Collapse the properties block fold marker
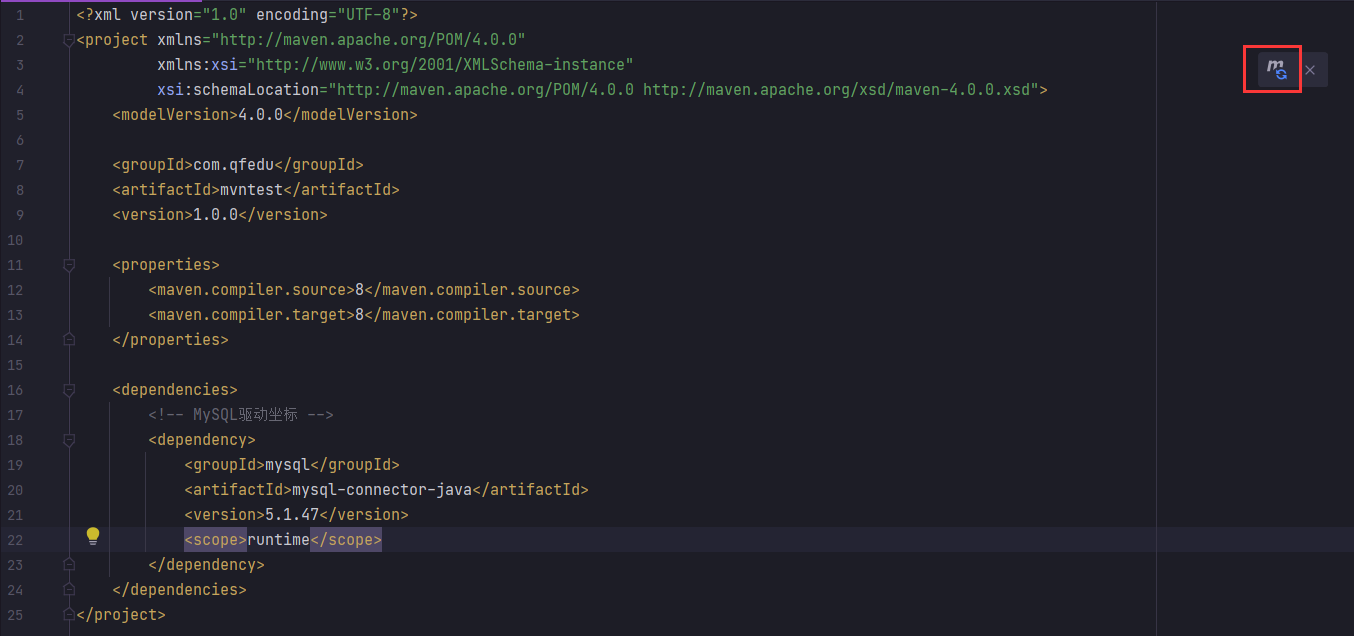1354x636 pixels. tap(69, 265)
